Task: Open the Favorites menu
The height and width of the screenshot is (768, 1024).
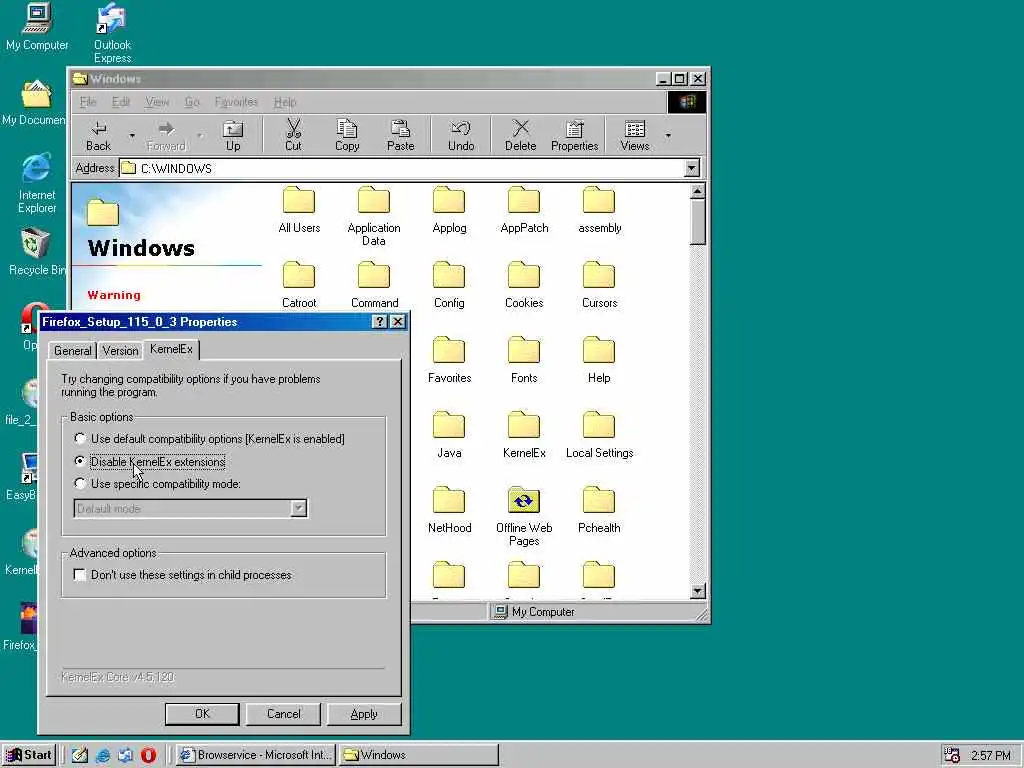Action: 236,102
